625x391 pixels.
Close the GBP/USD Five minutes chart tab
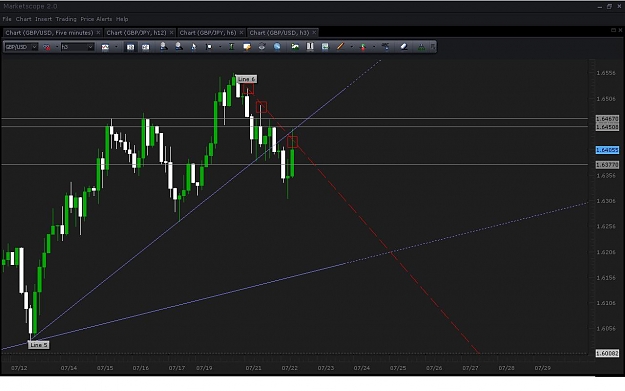point(98,33)
